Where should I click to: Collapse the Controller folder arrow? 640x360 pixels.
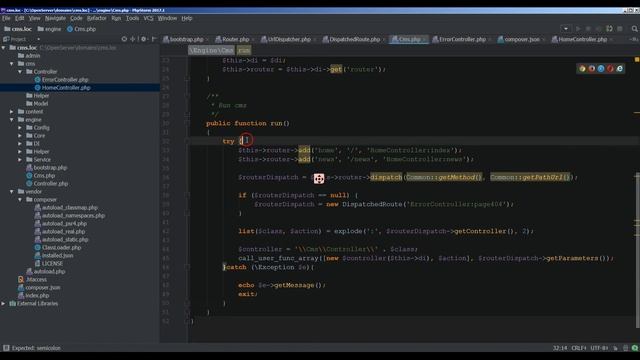point(20,72)
